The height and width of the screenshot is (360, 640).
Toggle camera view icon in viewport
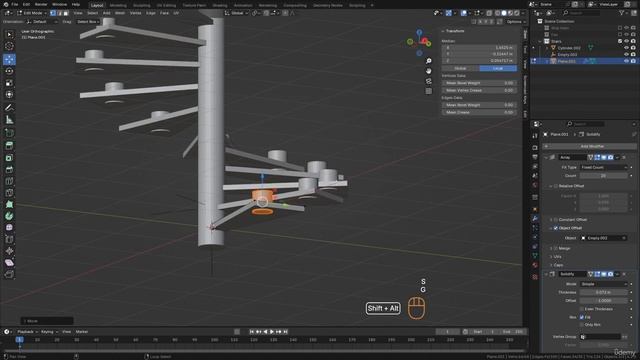point(429,81)
